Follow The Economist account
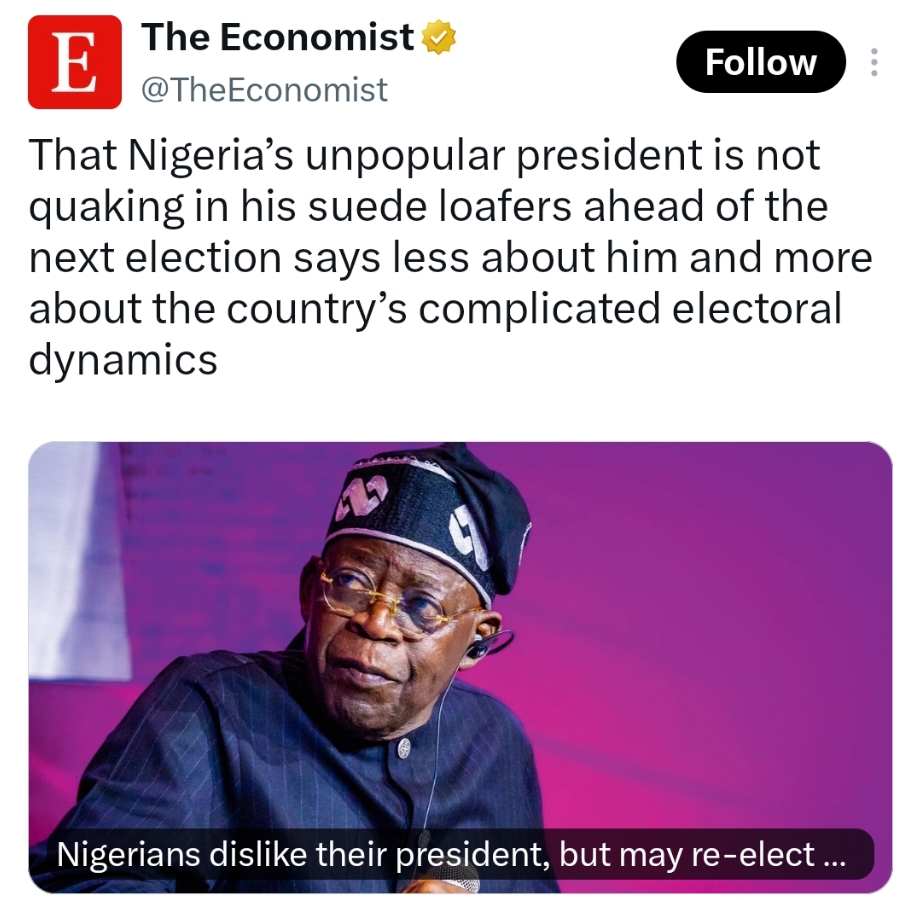The width and height of the screenshot is (921, 900). [x=761, y=62]
